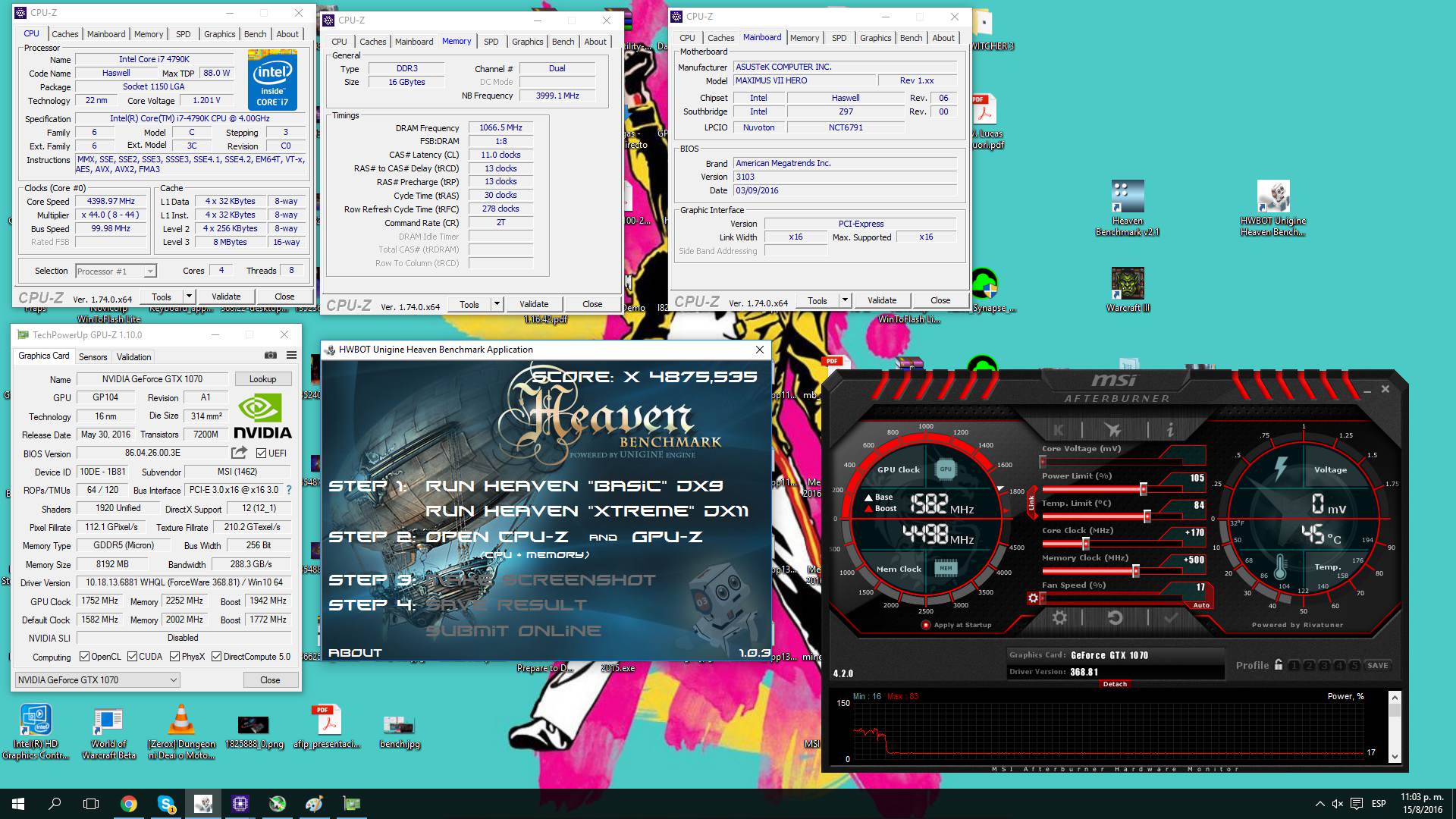This screenshot has height=819, width=1456.
Task: Open Tools dropdown arrow in CPU tab window
Action: point(189,297)
